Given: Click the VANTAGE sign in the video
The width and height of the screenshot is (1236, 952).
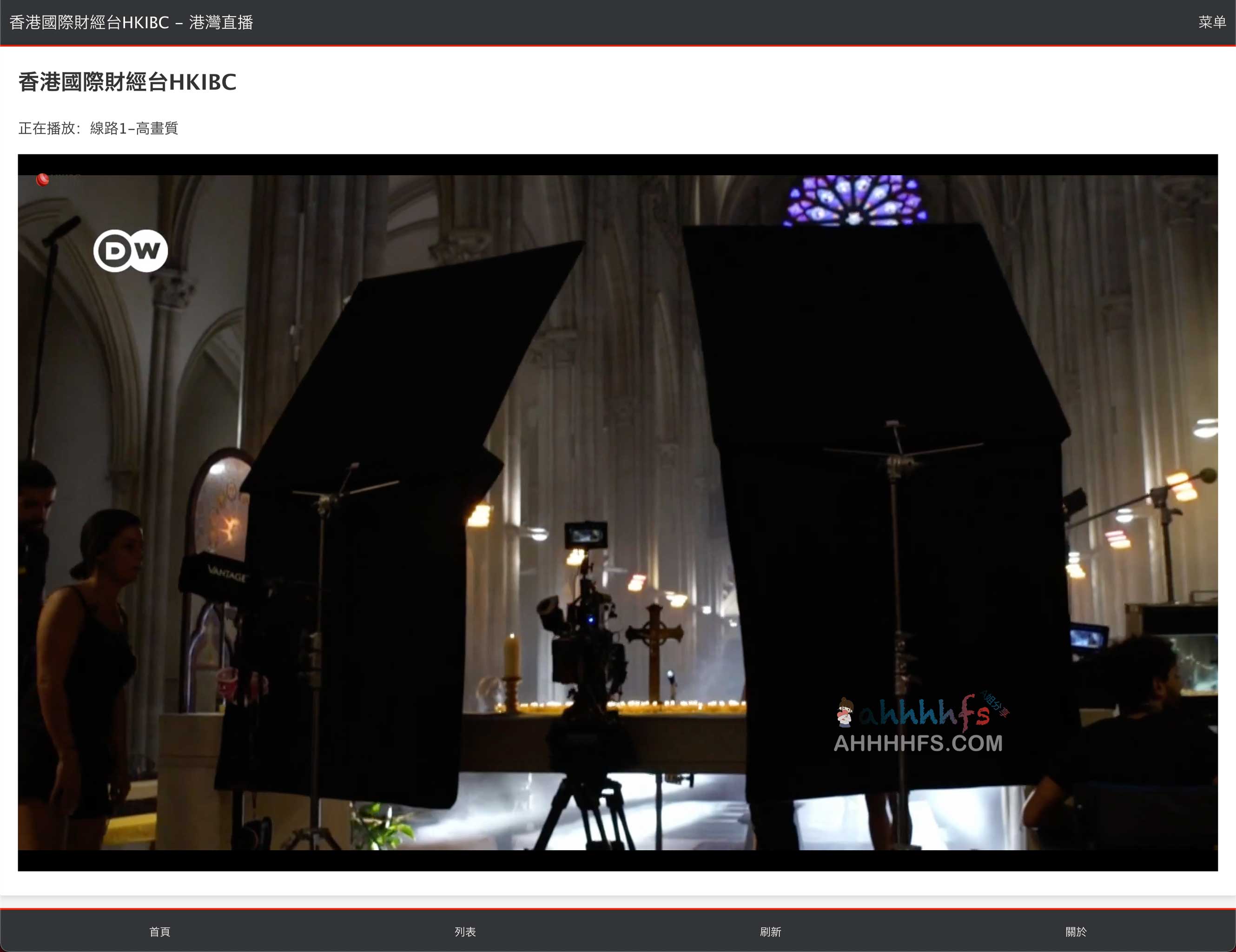Looking at the screenshot, I should click(225, 573).
